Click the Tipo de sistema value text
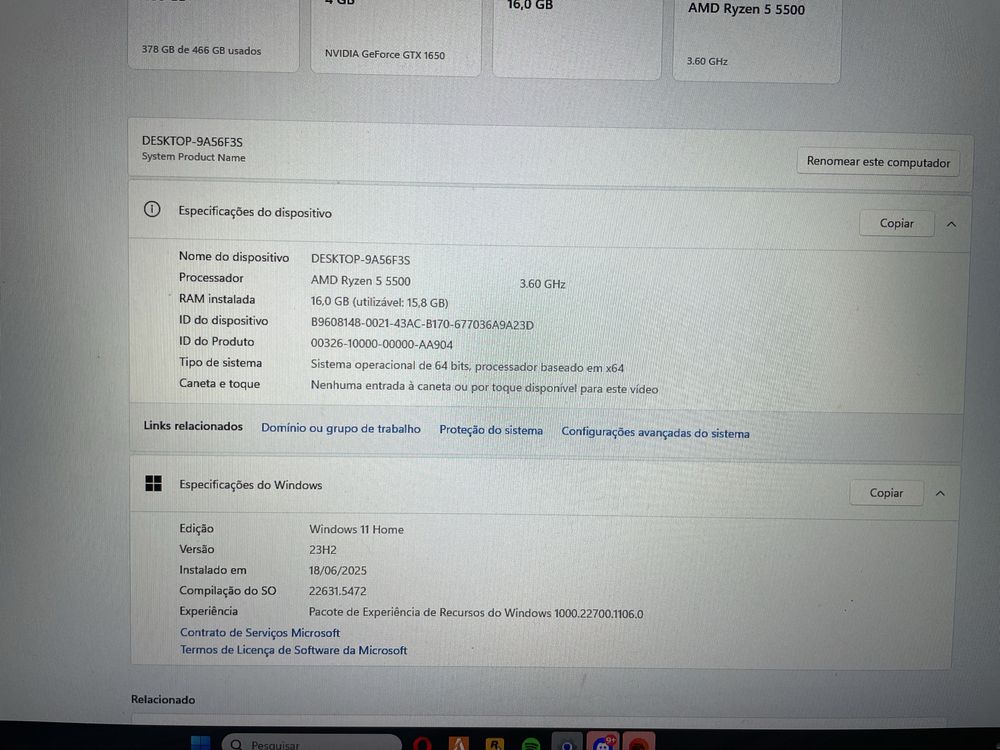 pyautogui.click(x=467, y=366)
